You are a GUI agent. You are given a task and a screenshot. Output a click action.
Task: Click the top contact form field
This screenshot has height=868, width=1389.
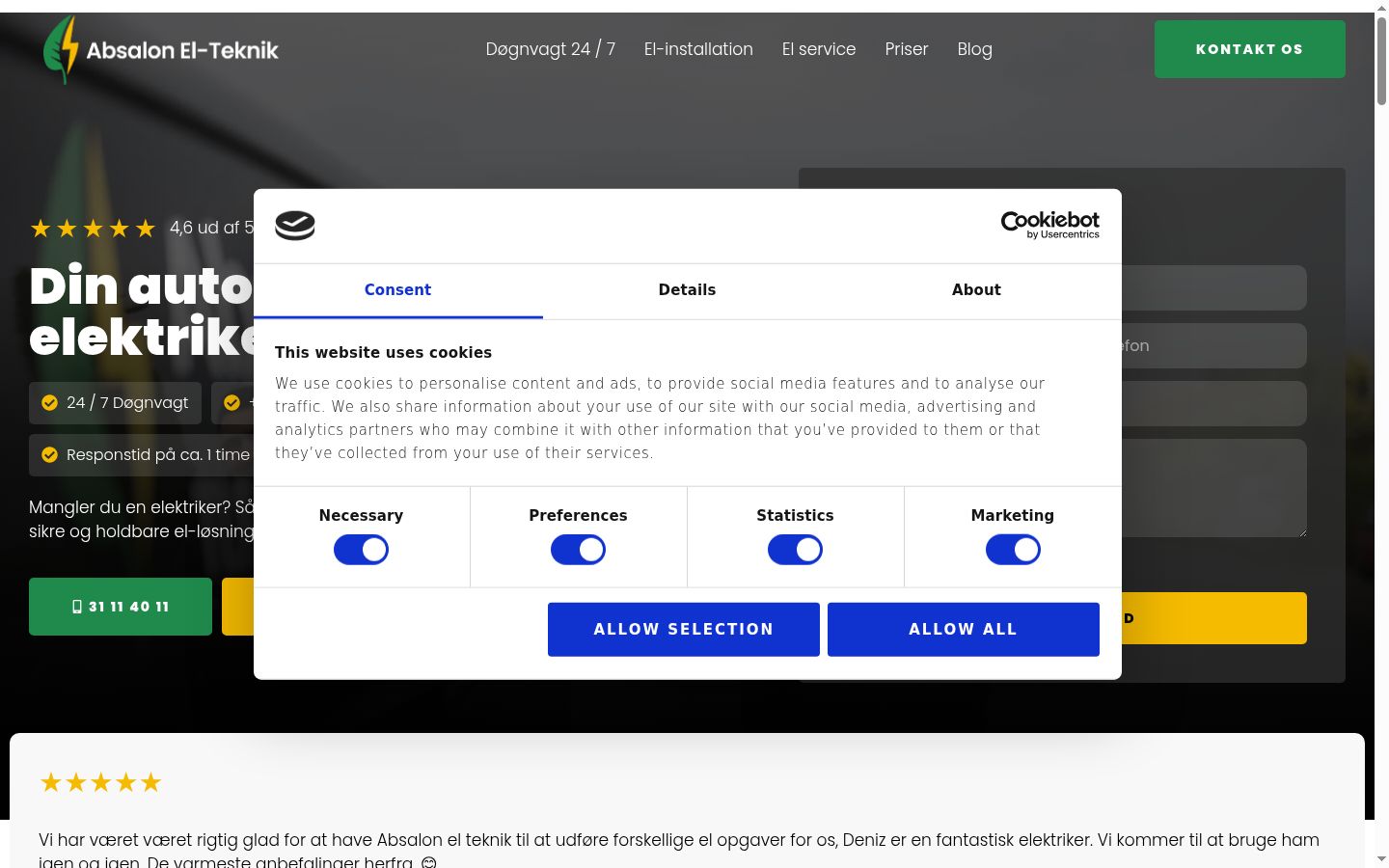1214,287
